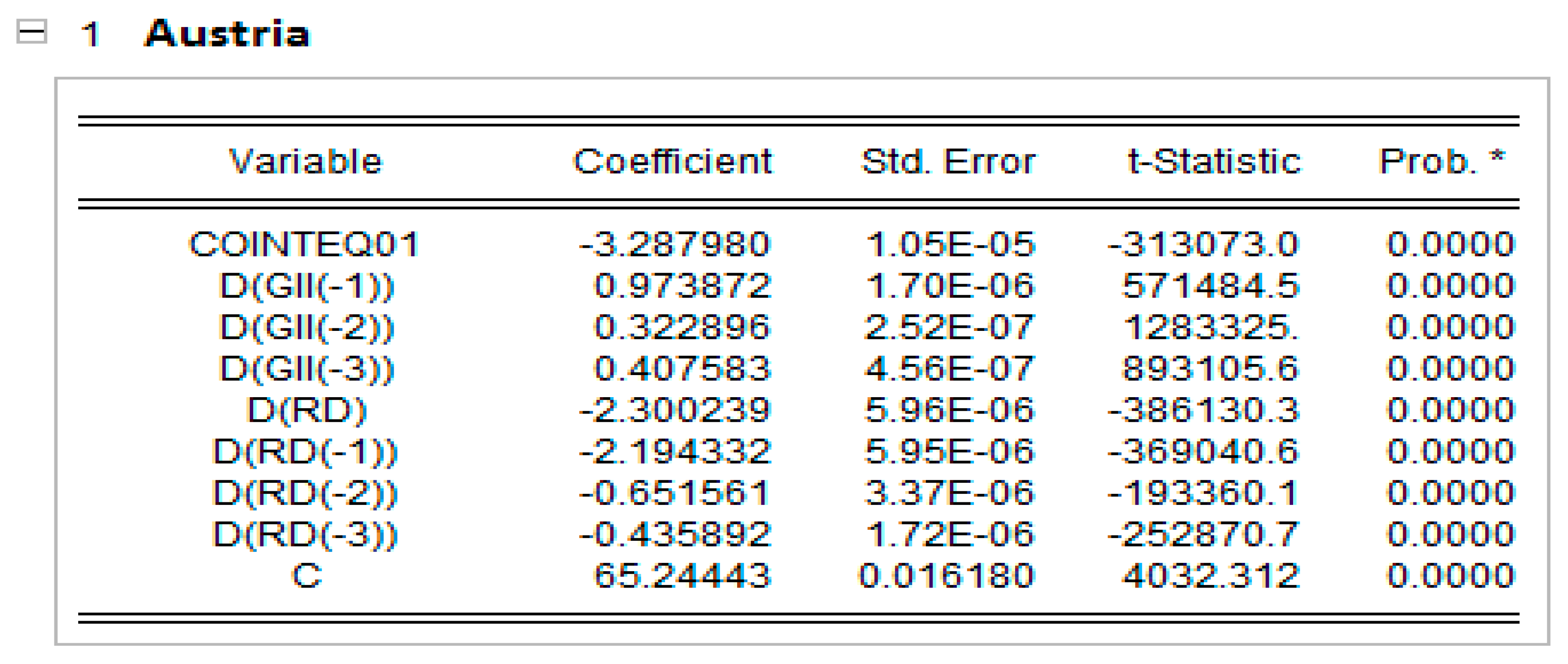Viewport: 1568px width, 664px height.
Task: Select the D(GII(-3)) variable label
Action: pyautogui.click(x=306, y=369)
